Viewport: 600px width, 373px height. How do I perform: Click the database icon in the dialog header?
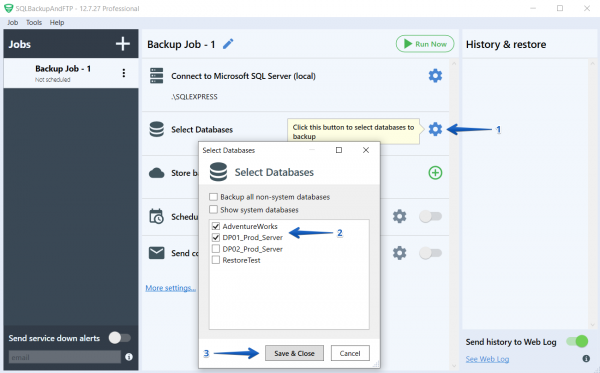pos(218,172)
